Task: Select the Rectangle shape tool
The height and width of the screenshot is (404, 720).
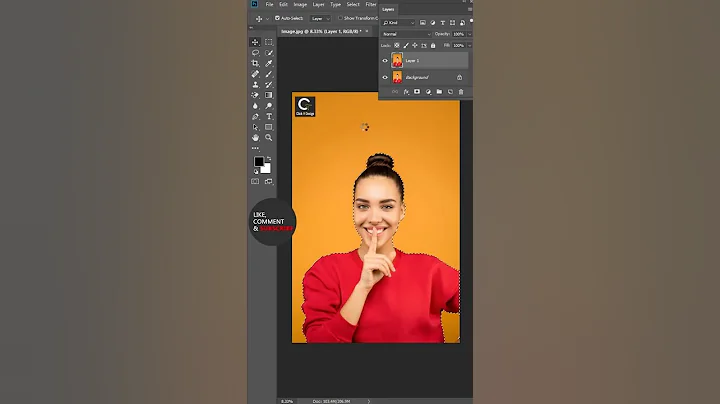Action: [x=269, y=127]
